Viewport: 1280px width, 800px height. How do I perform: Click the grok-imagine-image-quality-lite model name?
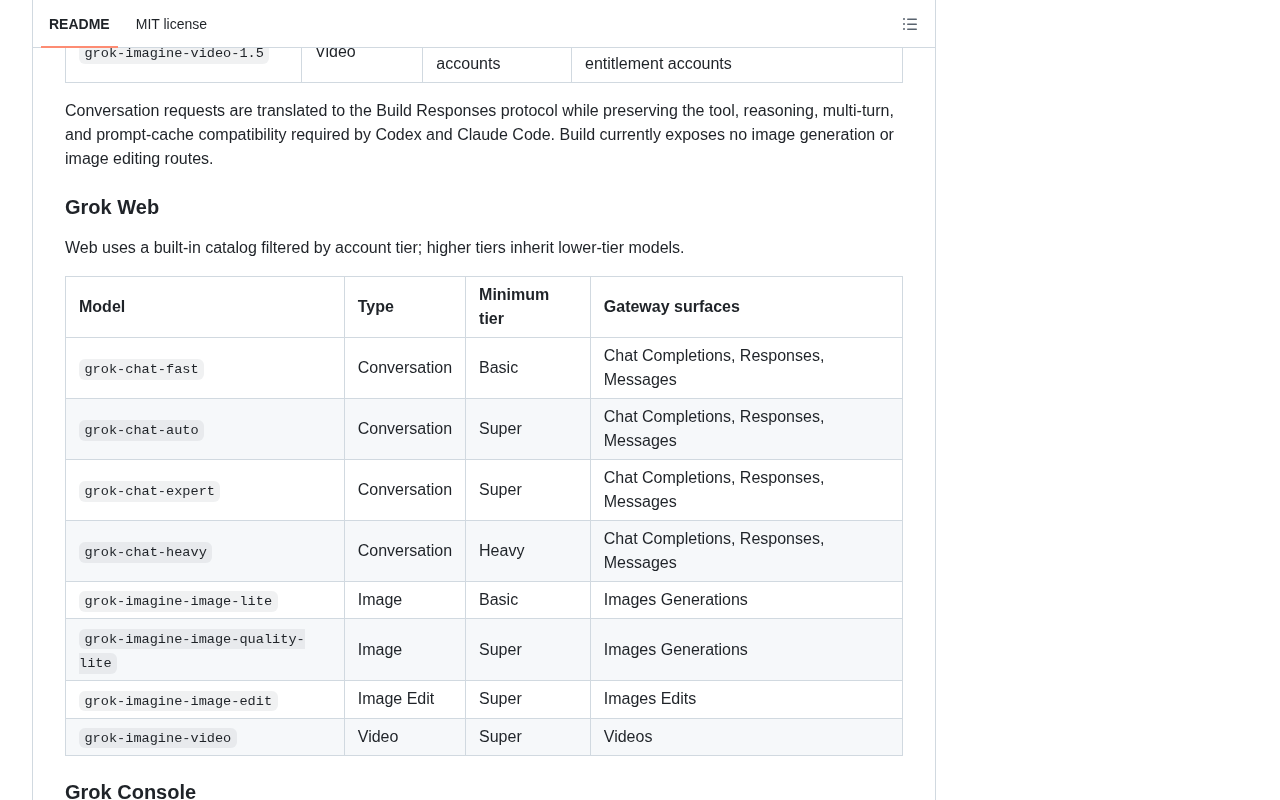tap(192, 651)
